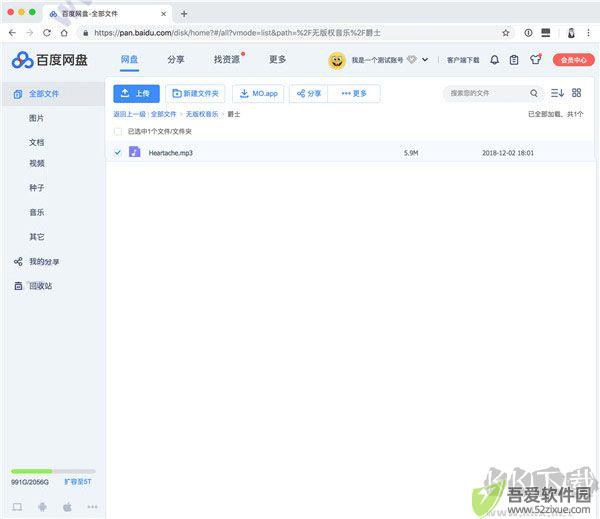The height and width of the screenshot is (519, 600).
Task: Click the 无版权音乐 breadcrumb link
Action: pyautogui.click(x=202, y=114)
